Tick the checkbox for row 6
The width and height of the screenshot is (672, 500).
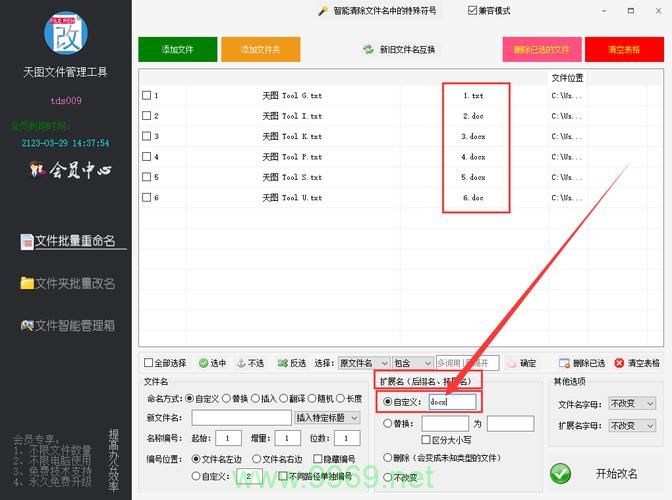pyautogui.click(x=147, y=197)
